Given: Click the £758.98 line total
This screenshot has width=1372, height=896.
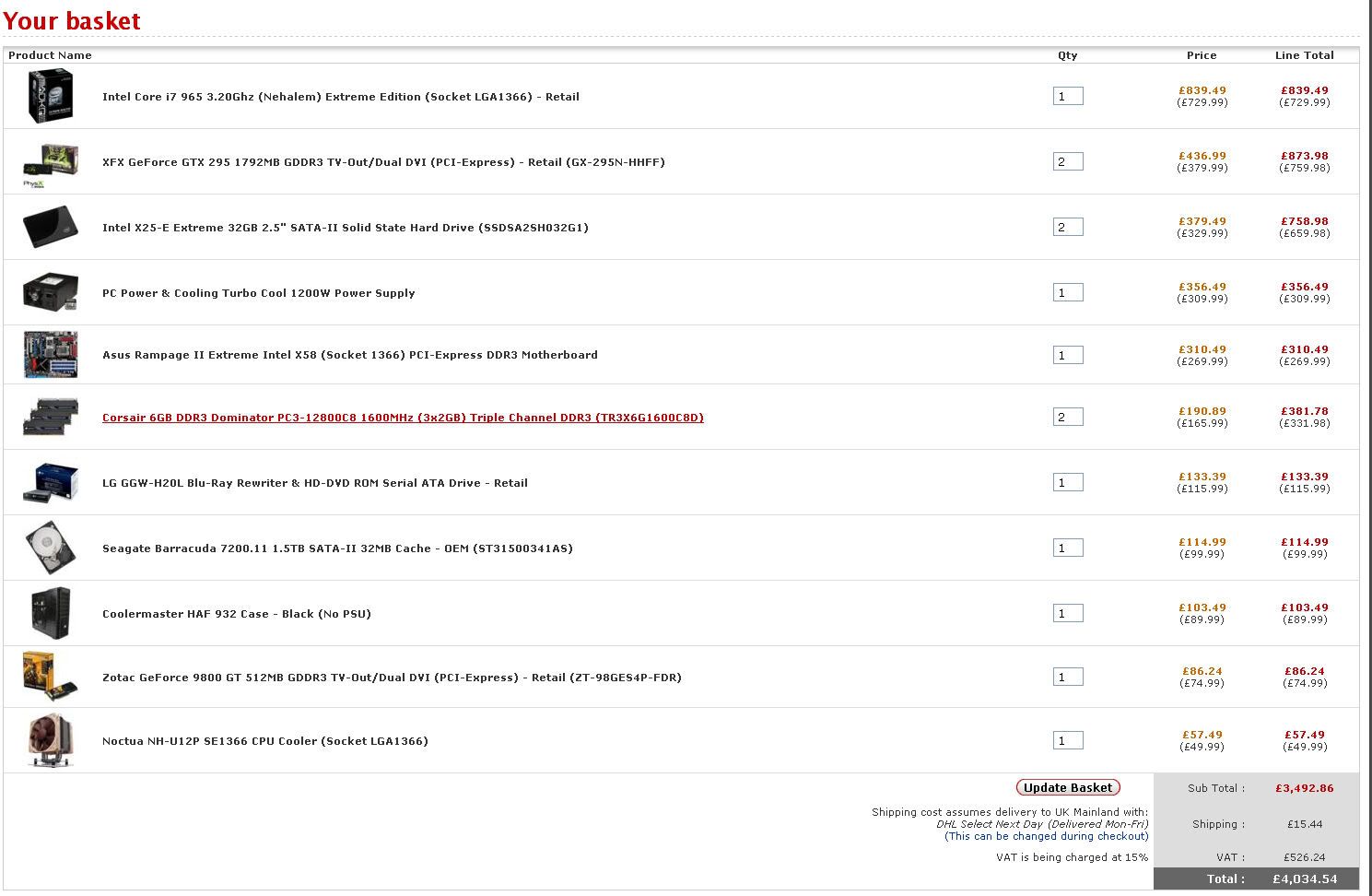Looking at the screenshot, I should pos(1305,221).
